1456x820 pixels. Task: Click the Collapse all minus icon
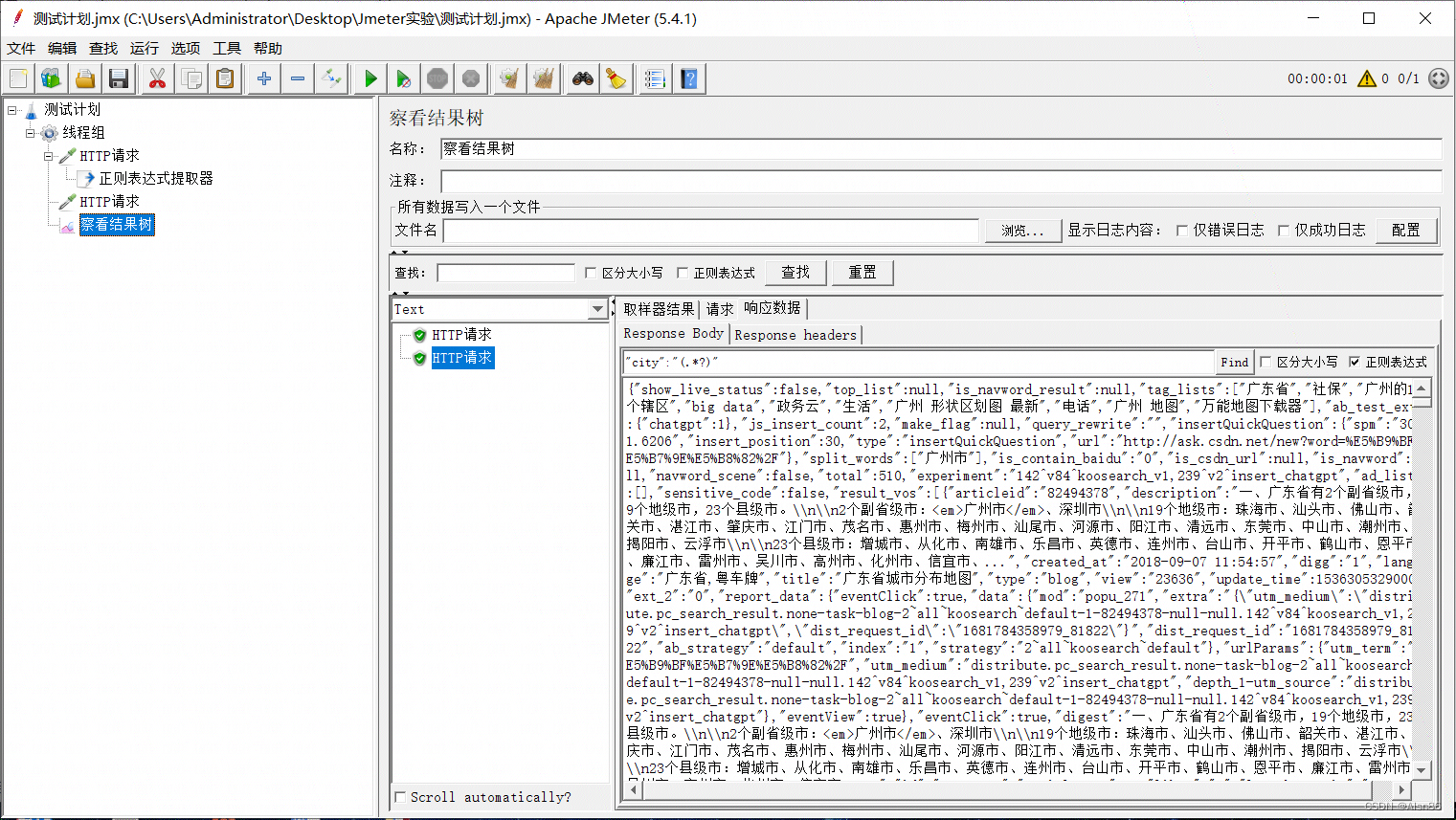(298, 78)
